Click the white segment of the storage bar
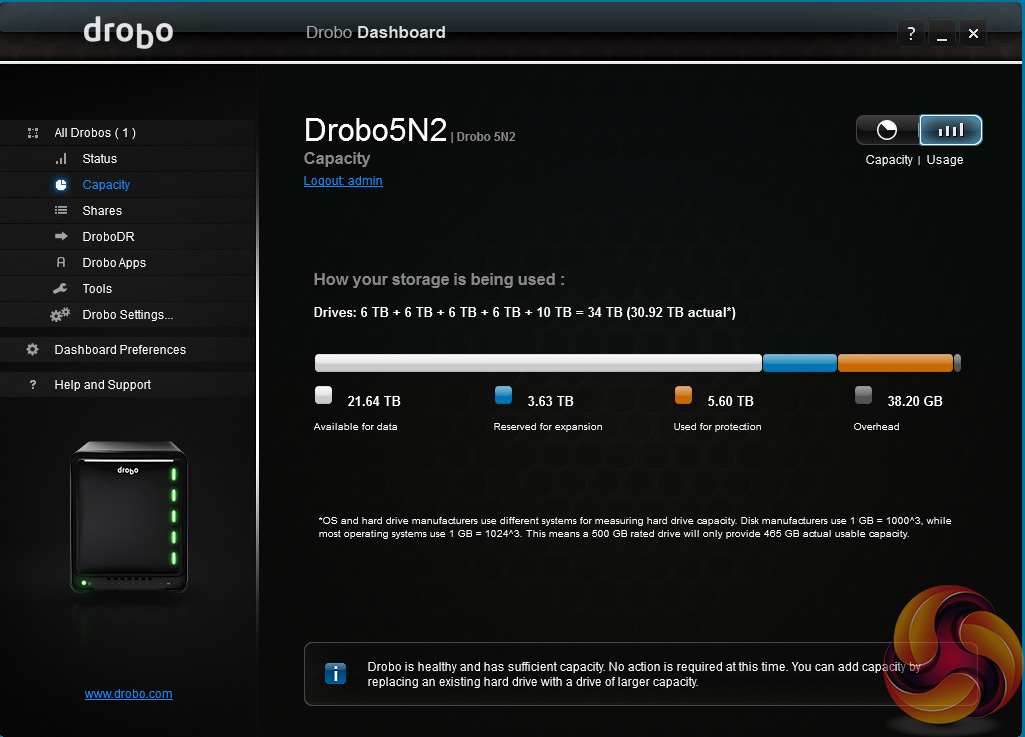This screenshot has width=1025, height=737. (x=538, y=363)
